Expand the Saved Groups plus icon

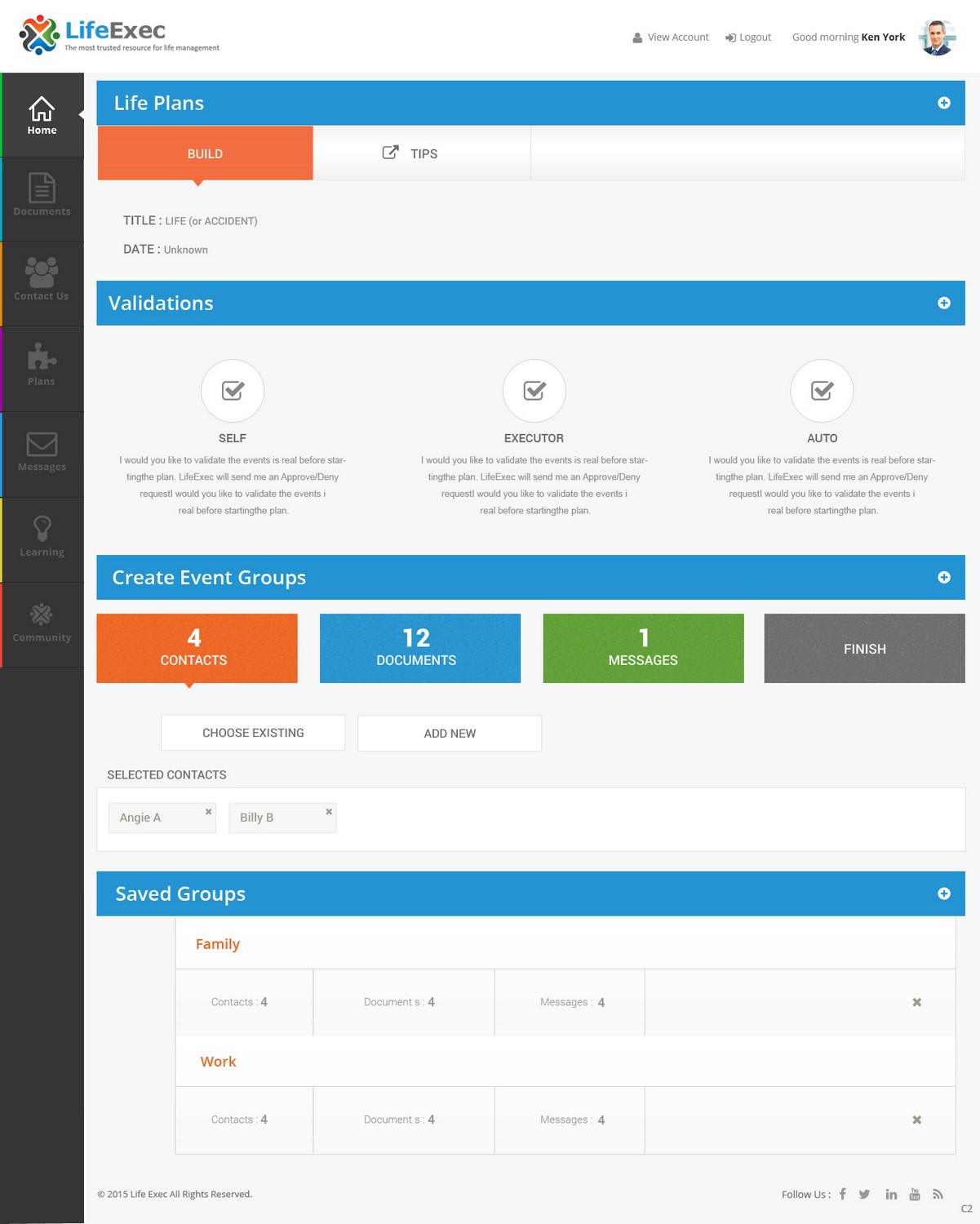[x=944, y=894]
